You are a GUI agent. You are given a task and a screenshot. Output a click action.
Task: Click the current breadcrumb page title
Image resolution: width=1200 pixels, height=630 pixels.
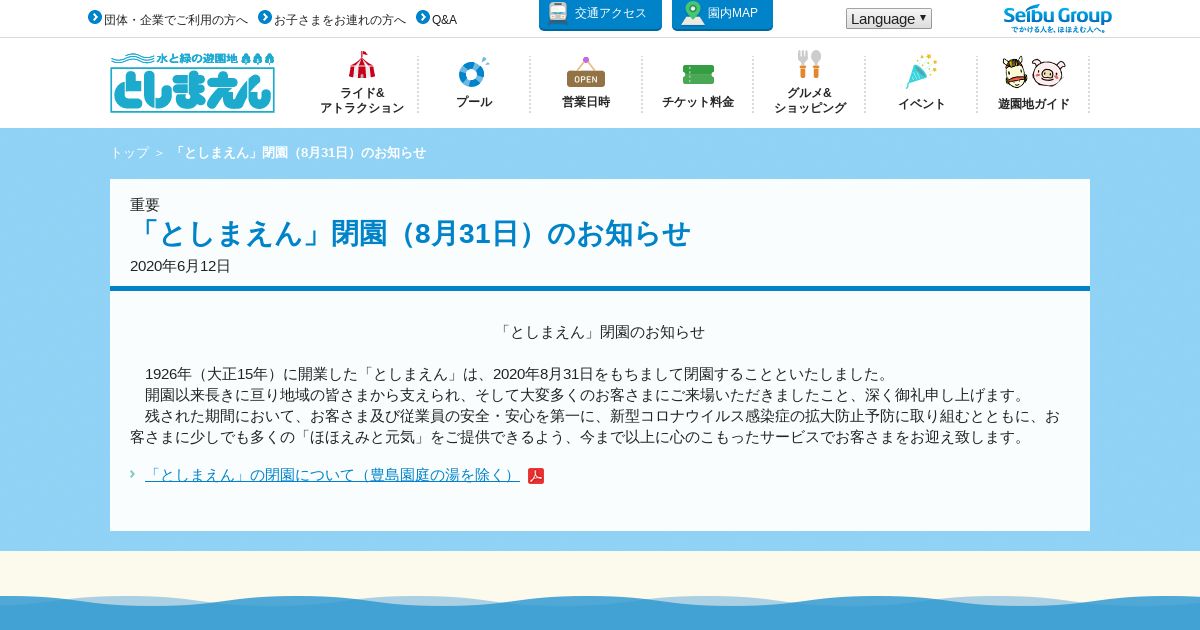click(298, 153)
